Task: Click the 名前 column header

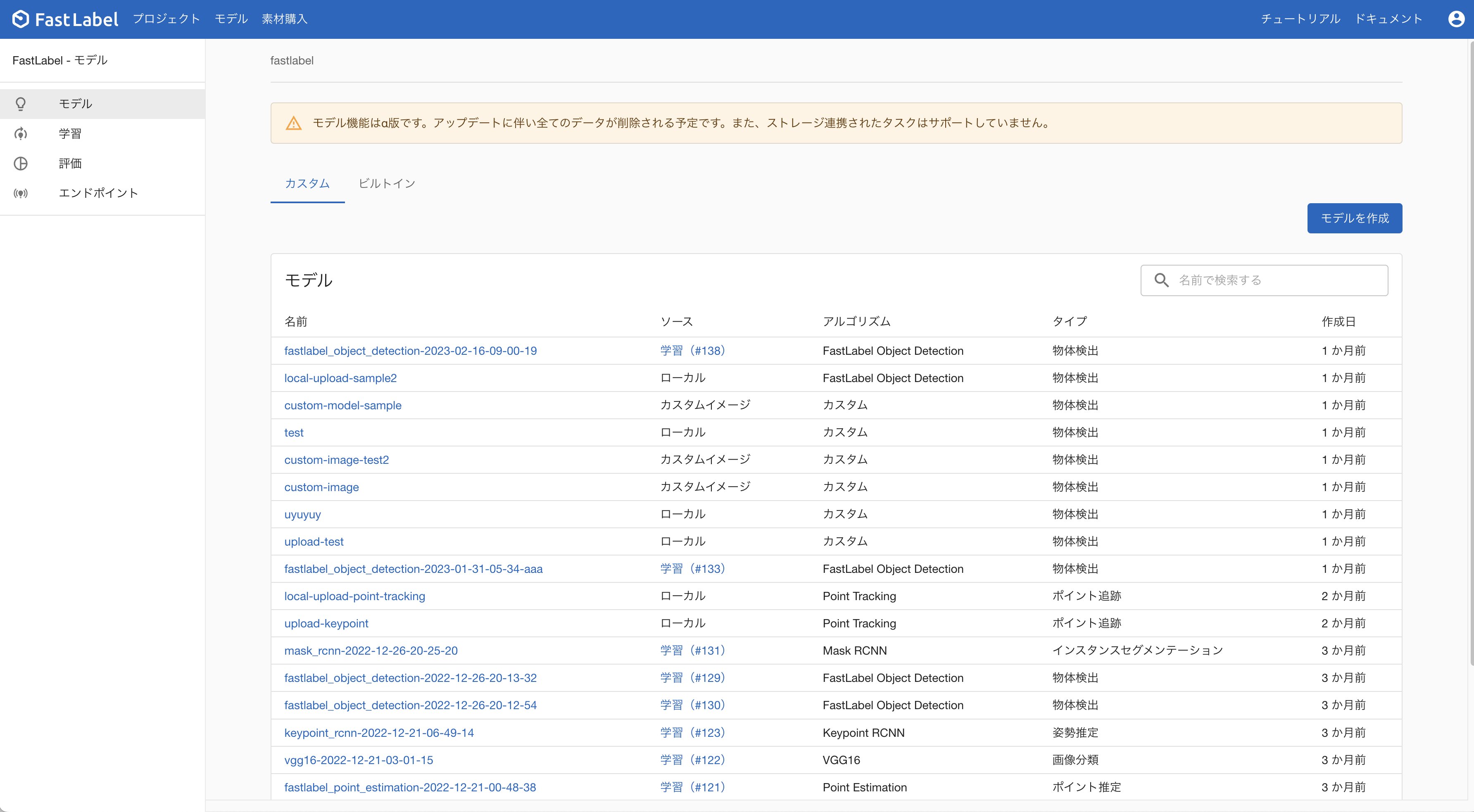Action: point(296,322)
